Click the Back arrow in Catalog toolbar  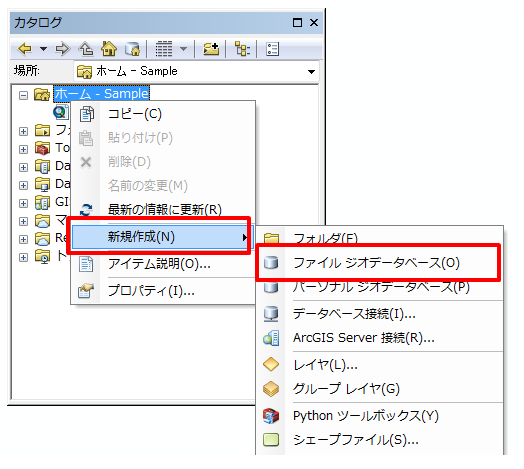point(25,49)
